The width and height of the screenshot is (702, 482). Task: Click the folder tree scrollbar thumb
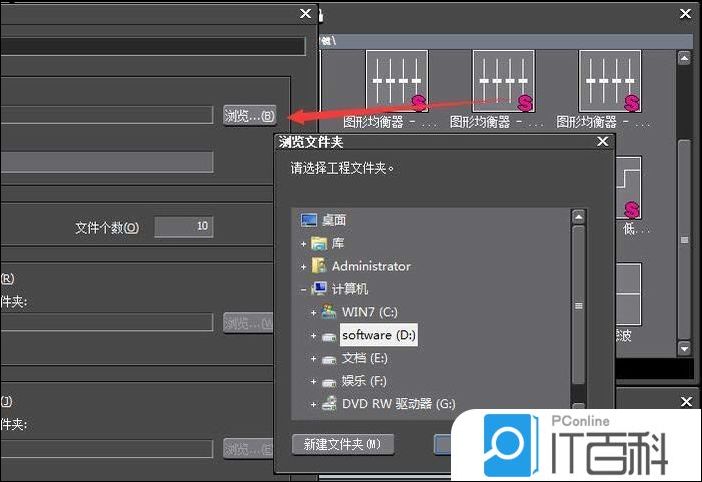578,306
